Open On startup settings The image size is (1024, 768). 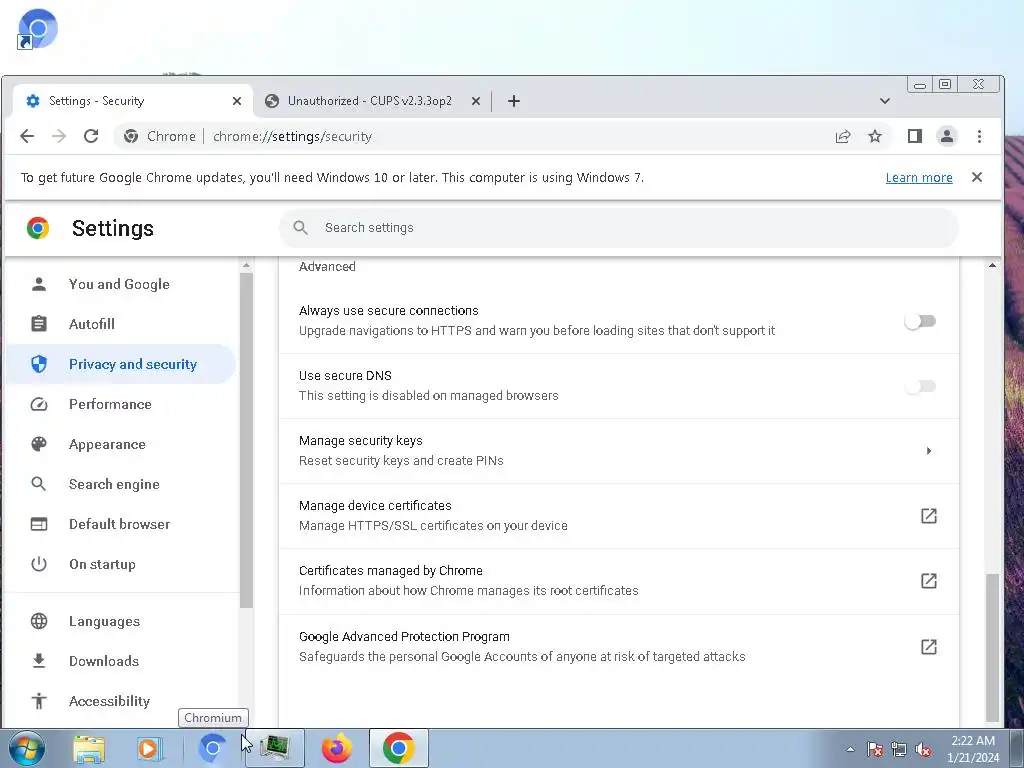point(120,564)
